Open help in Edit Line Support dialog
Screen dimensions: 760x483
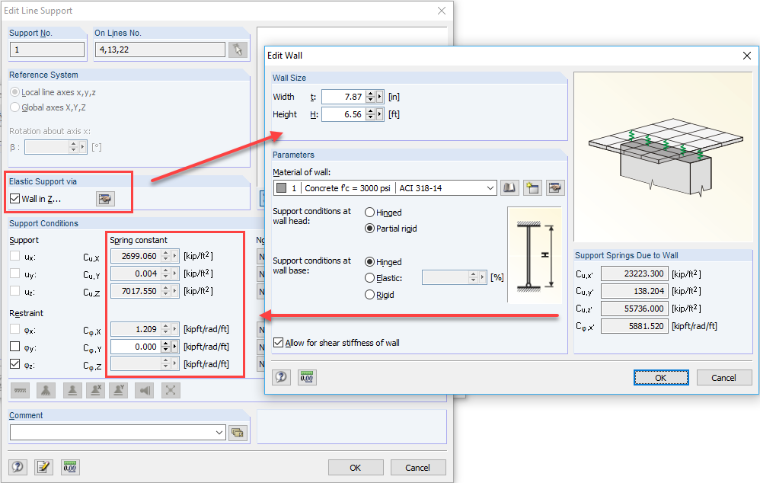pos(17,467)
